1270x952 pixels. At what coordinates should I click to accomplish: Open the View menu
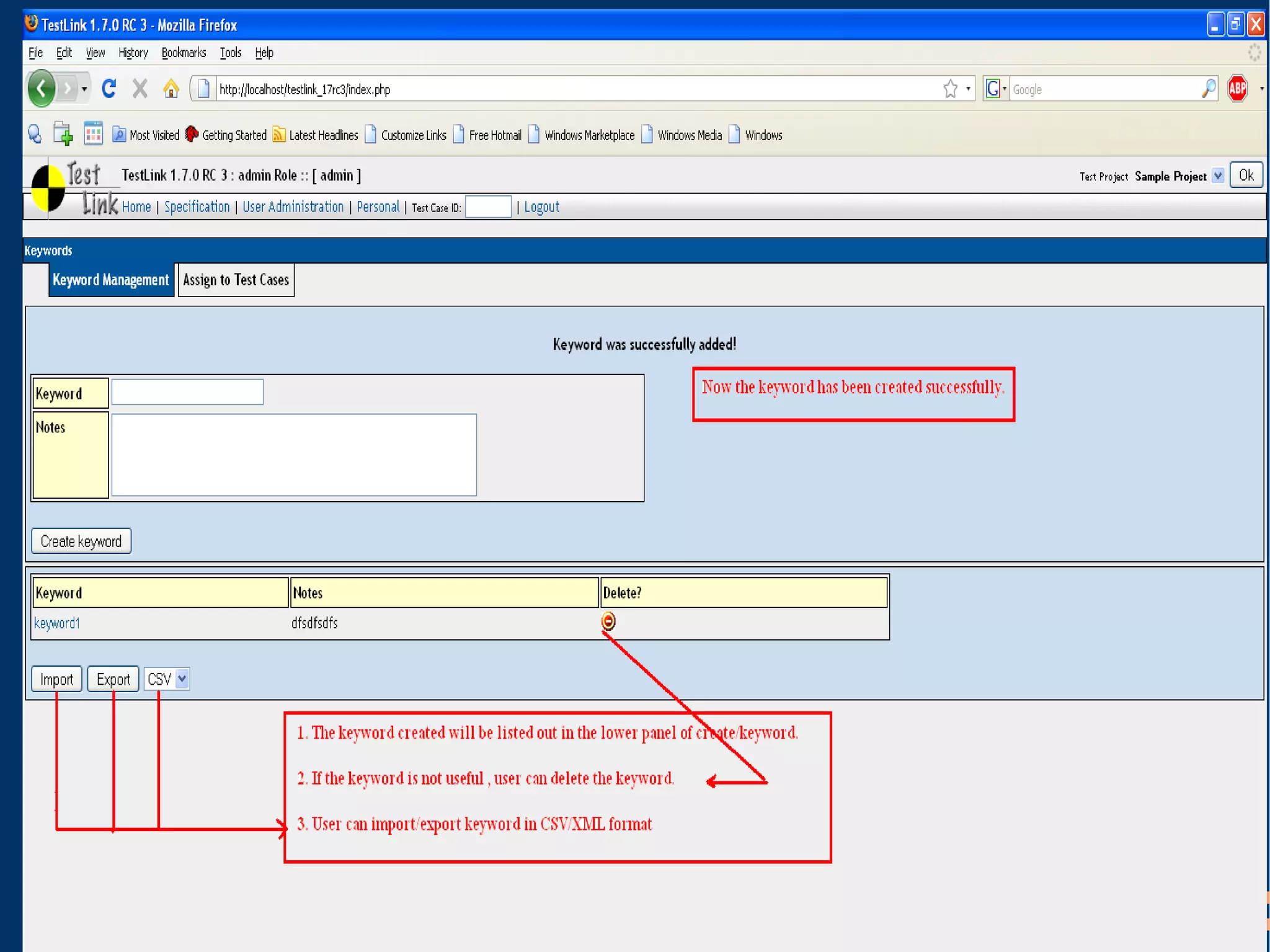point(95,53)
